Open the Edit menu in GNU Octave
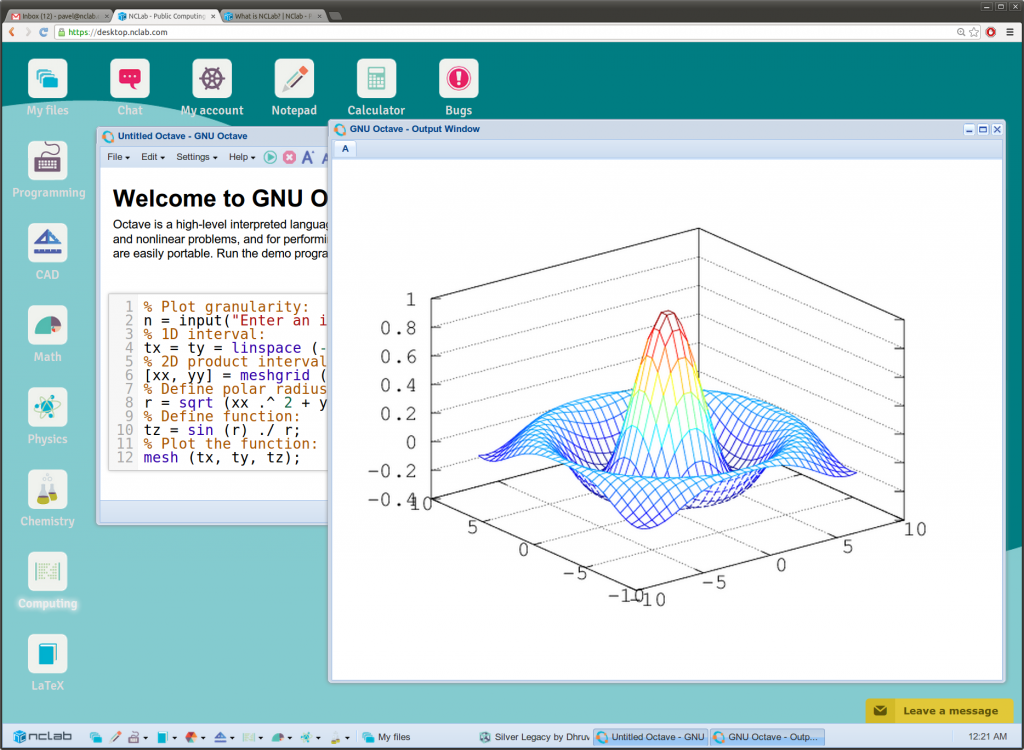This screenshot has width=1024, height=750. click(153, 157)
